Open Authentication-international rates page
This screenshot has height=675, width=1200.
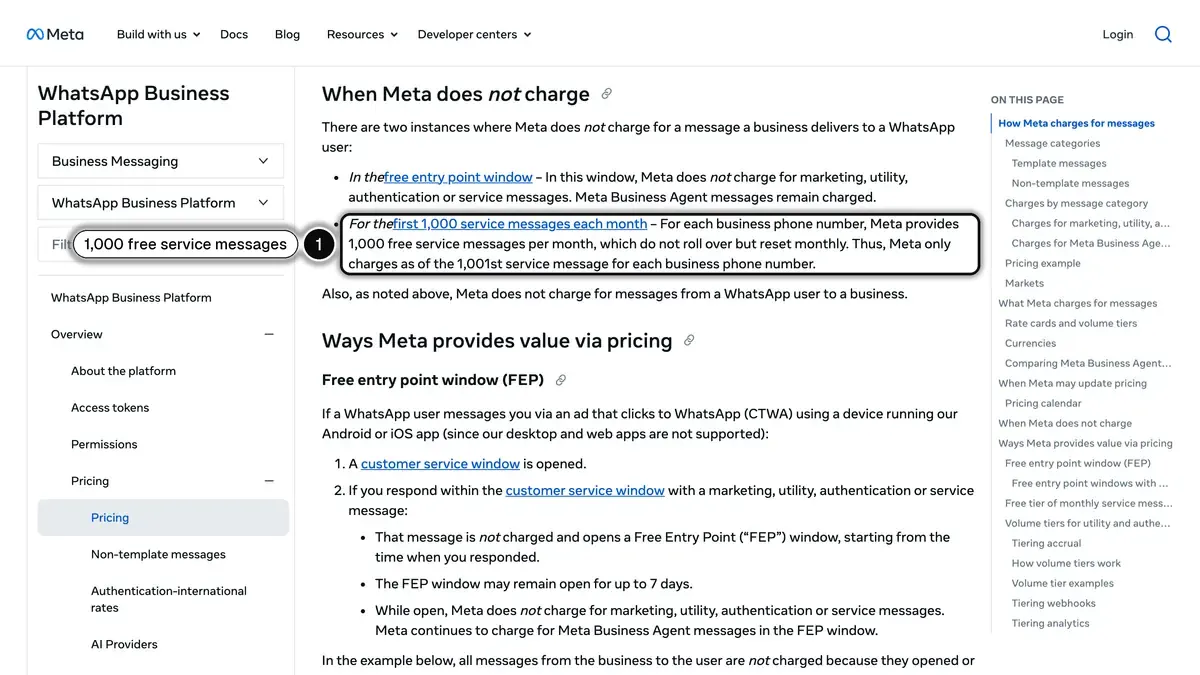click(x=169, y=599)
